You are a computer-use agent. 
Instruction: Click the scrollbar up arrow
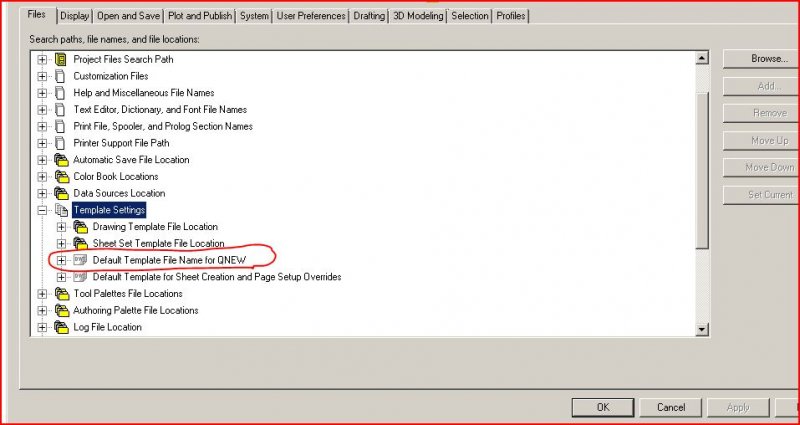[x=703, y=59]
